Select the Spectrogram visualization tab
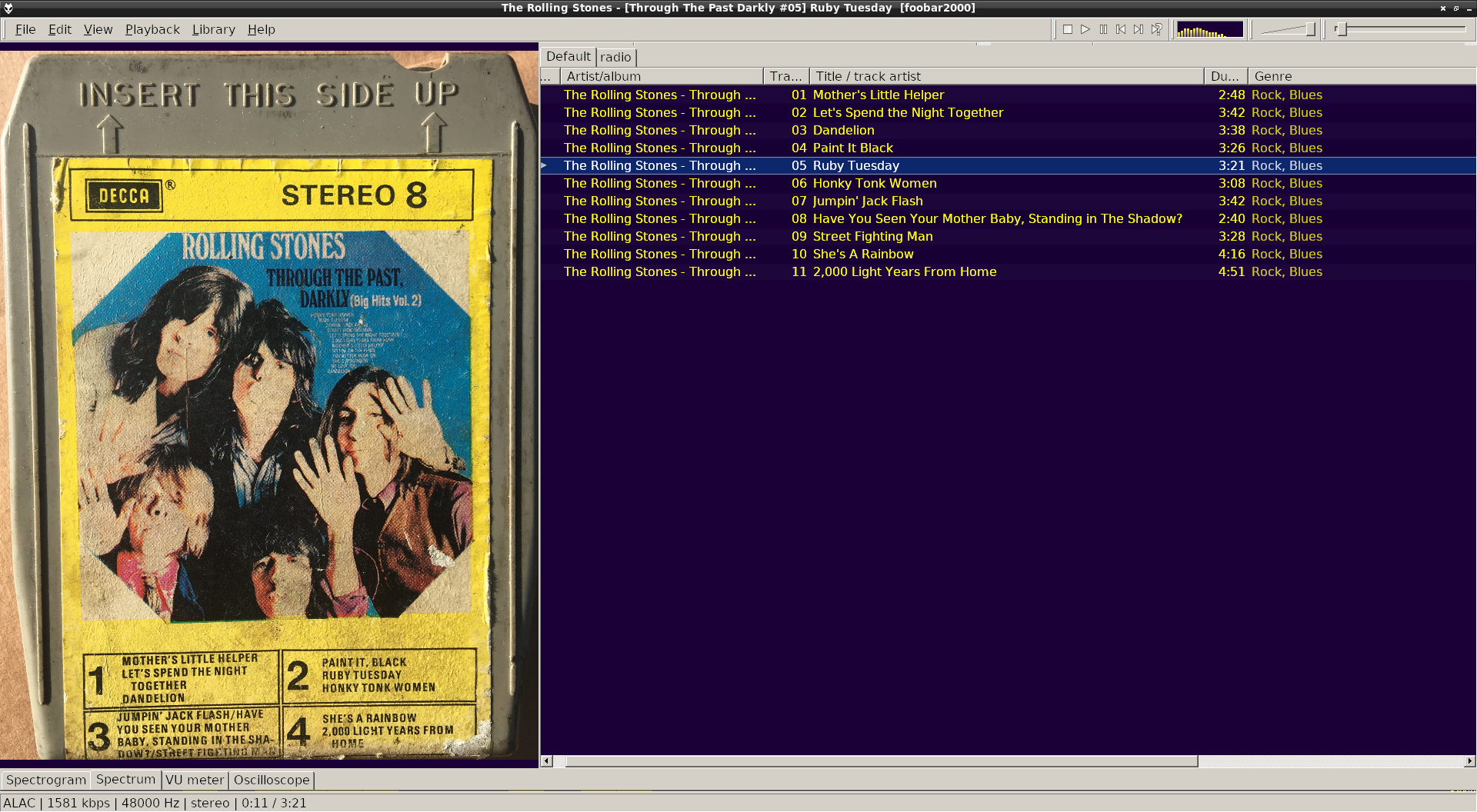Screen dimensions: 1477x812 pyautogui.click(x=46, y=780)
